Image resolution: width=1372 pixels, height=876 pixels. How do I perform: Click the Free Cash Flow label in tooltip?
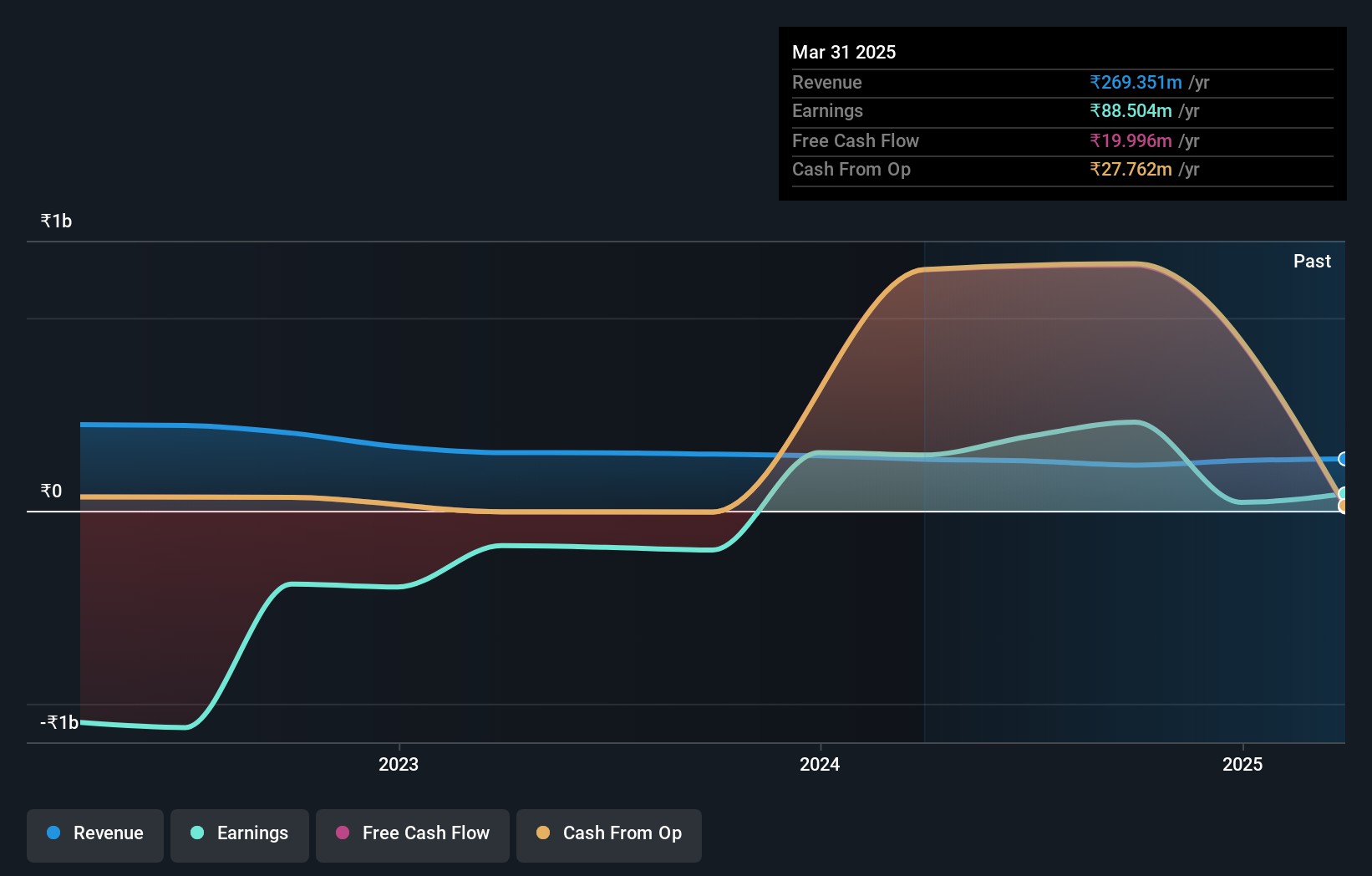[x=856, y=140]
